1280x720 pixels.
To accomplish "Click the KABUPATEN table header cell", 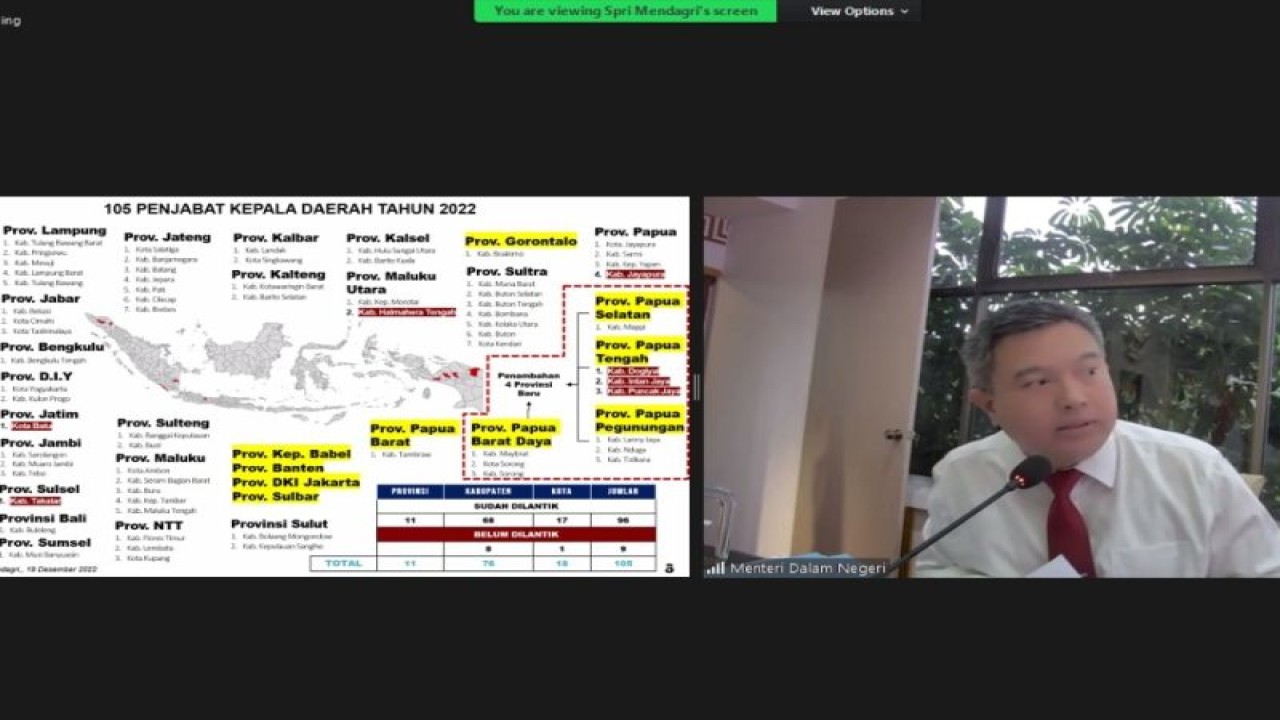I will tap(487, 492).
